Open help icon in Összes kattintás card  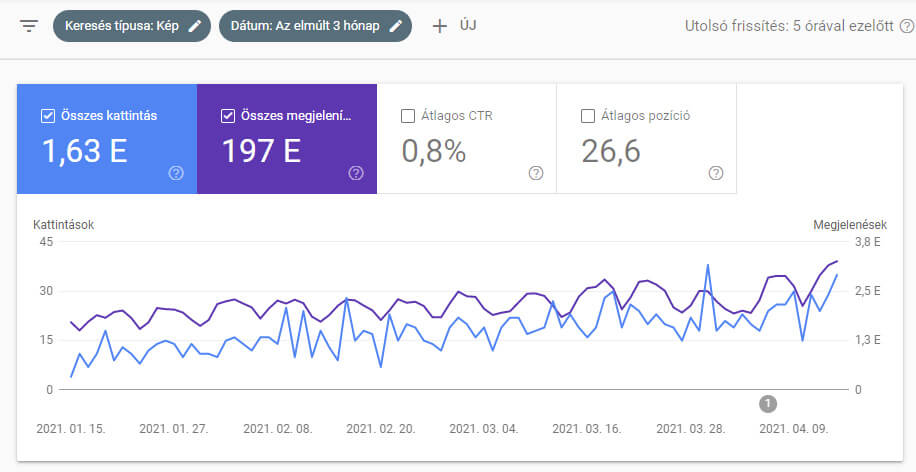click(x=176, y=173)
